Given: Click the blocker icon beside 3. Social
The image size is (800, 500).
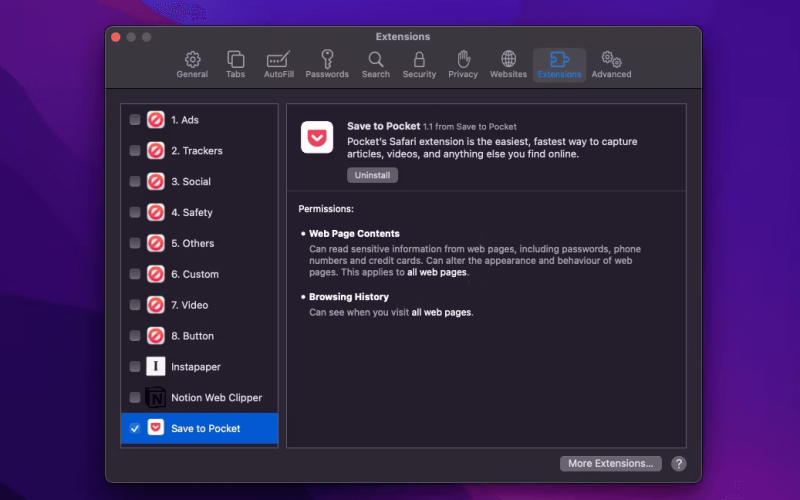Looking at the screenshot, I should [x=156, y=182].
